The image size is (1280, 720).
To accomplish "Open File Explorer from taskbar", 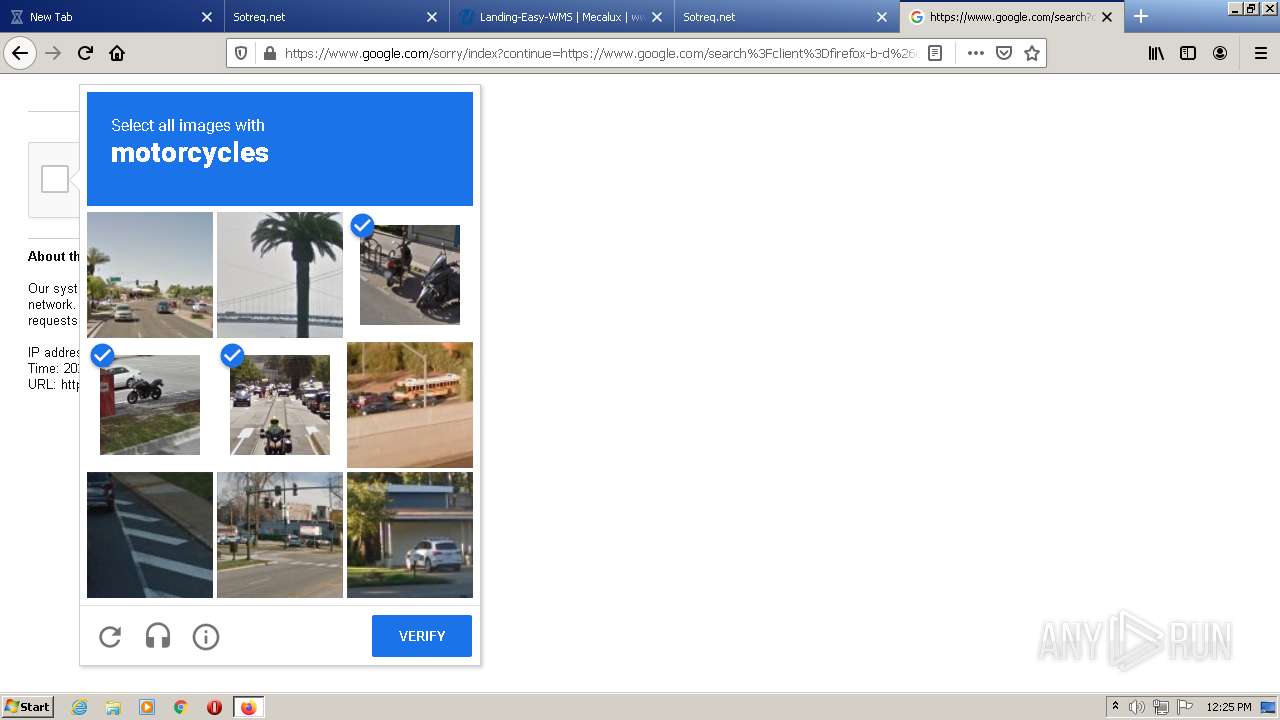I will tap(113, 707).
